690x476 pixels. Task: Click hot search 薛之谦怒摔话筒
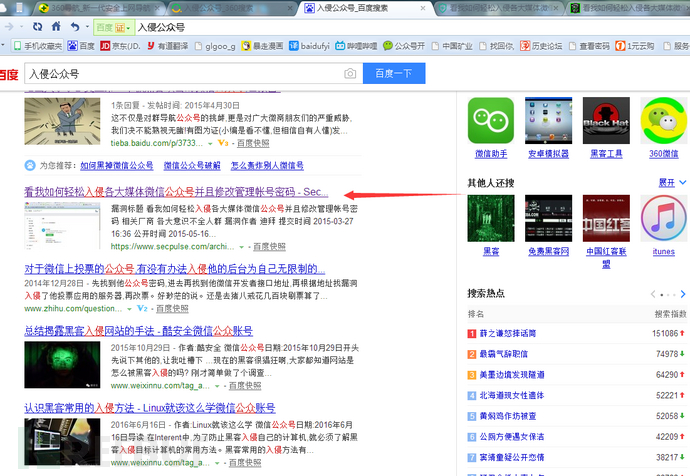pyautogui.click(x=507, y=333)
